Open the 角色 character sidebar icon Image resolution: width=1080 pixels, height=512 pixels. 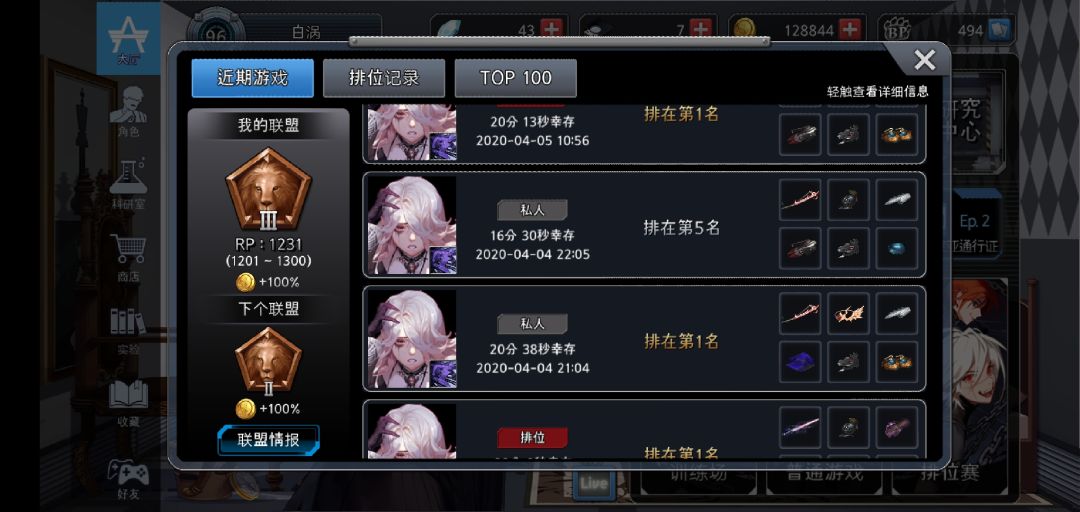[x=128, y=112]
